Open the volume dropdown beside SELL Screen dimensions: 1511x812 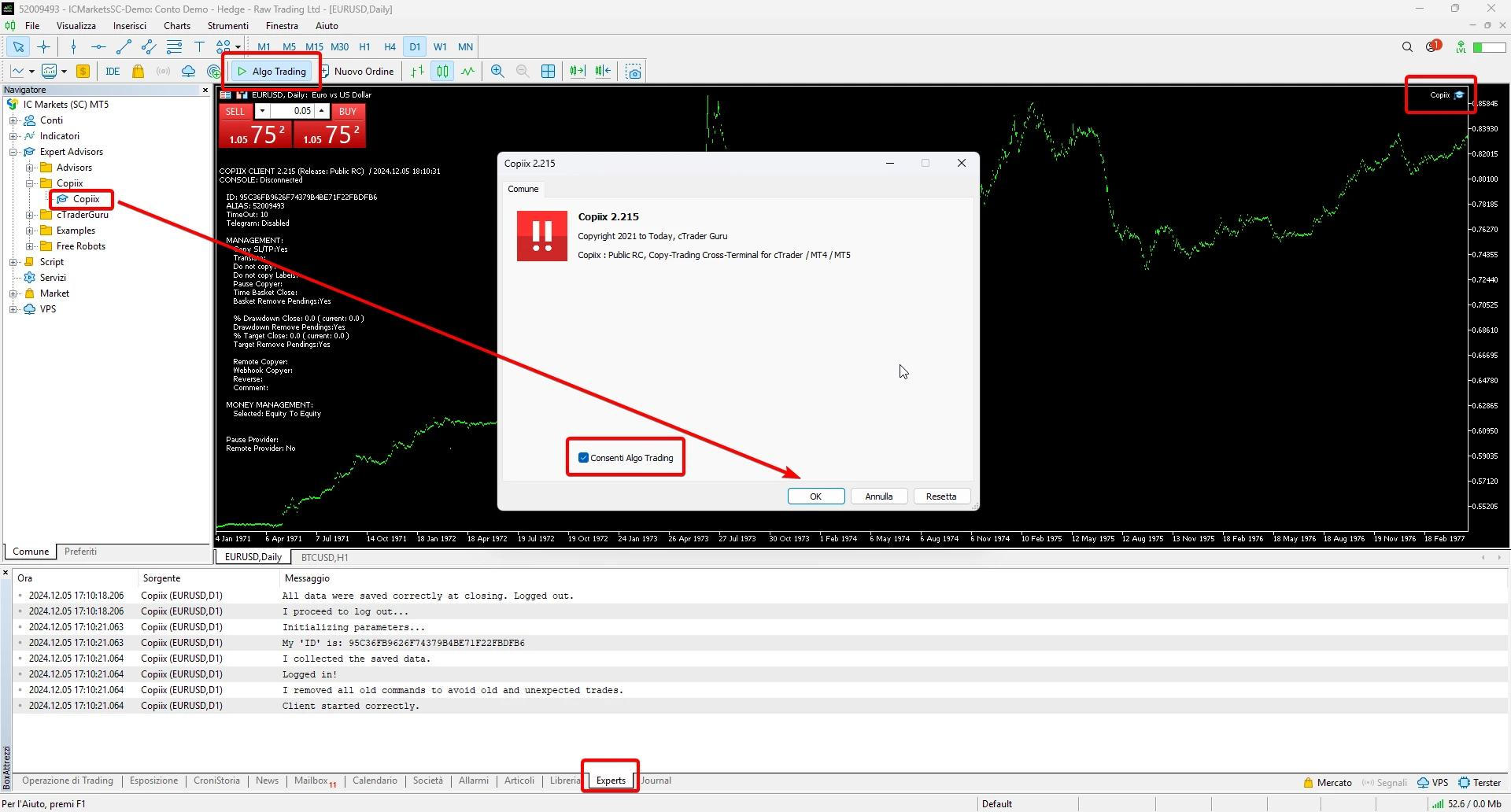point(262,111)
